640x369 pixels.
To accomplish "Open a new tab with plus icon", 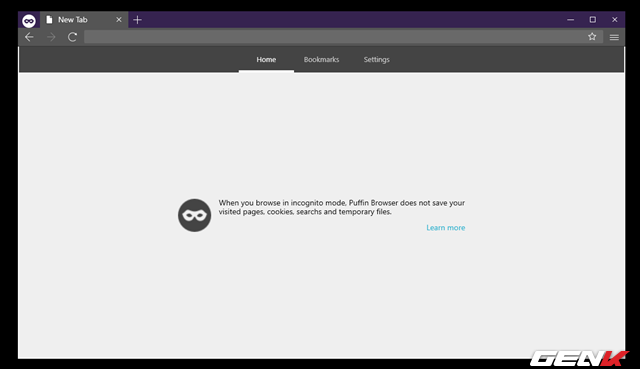I will [138, 20].
